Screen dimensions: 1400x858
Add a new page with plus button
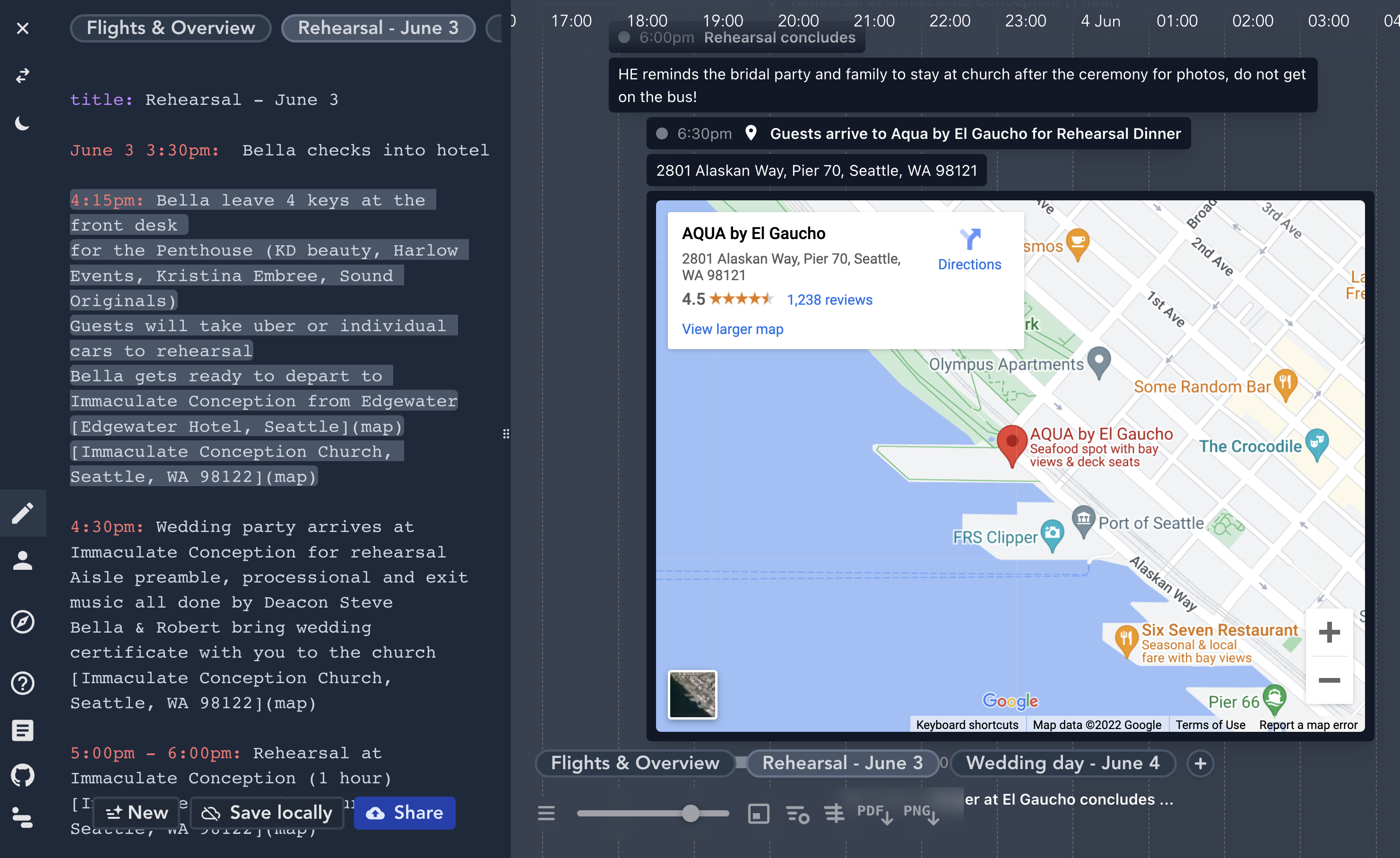point(1200,763)
